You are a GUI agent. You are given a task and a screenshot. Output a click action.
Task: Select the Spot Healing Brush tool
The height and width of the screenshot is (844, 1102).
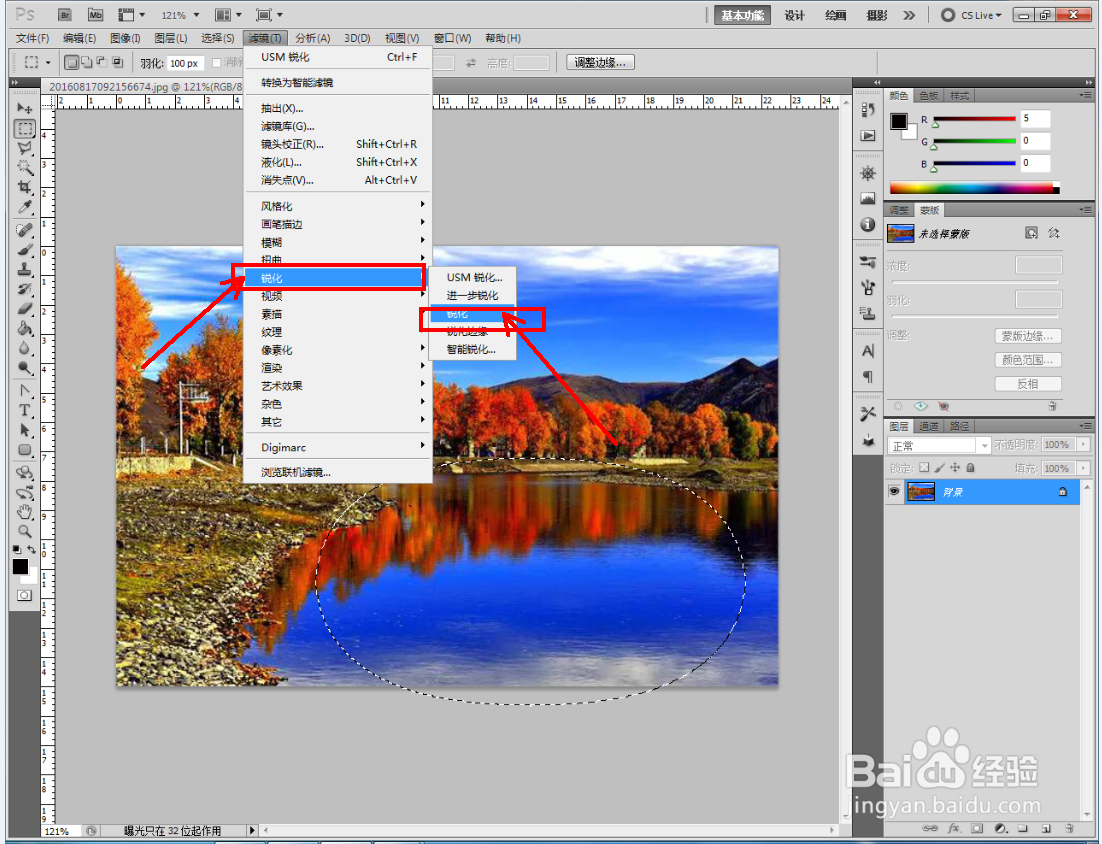point(25,230)
